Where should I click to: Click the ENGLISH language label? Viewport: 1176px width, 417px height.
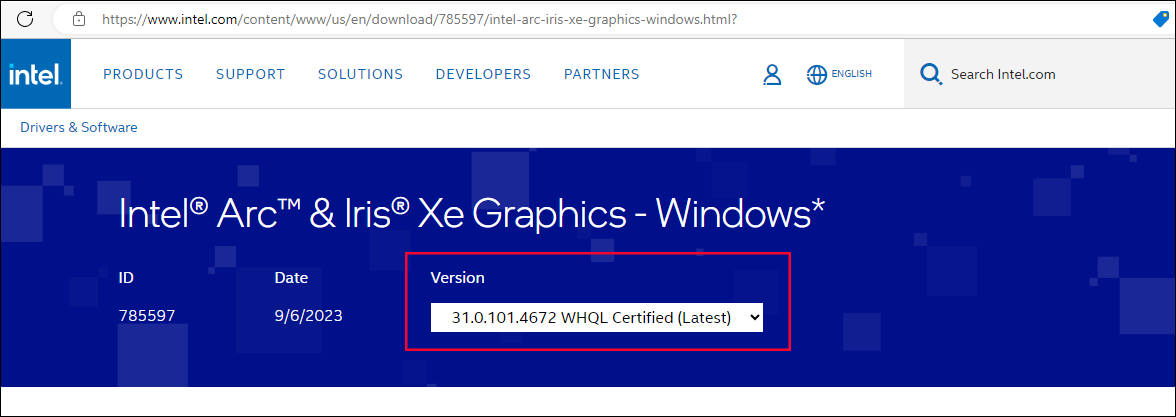point(852,74)
